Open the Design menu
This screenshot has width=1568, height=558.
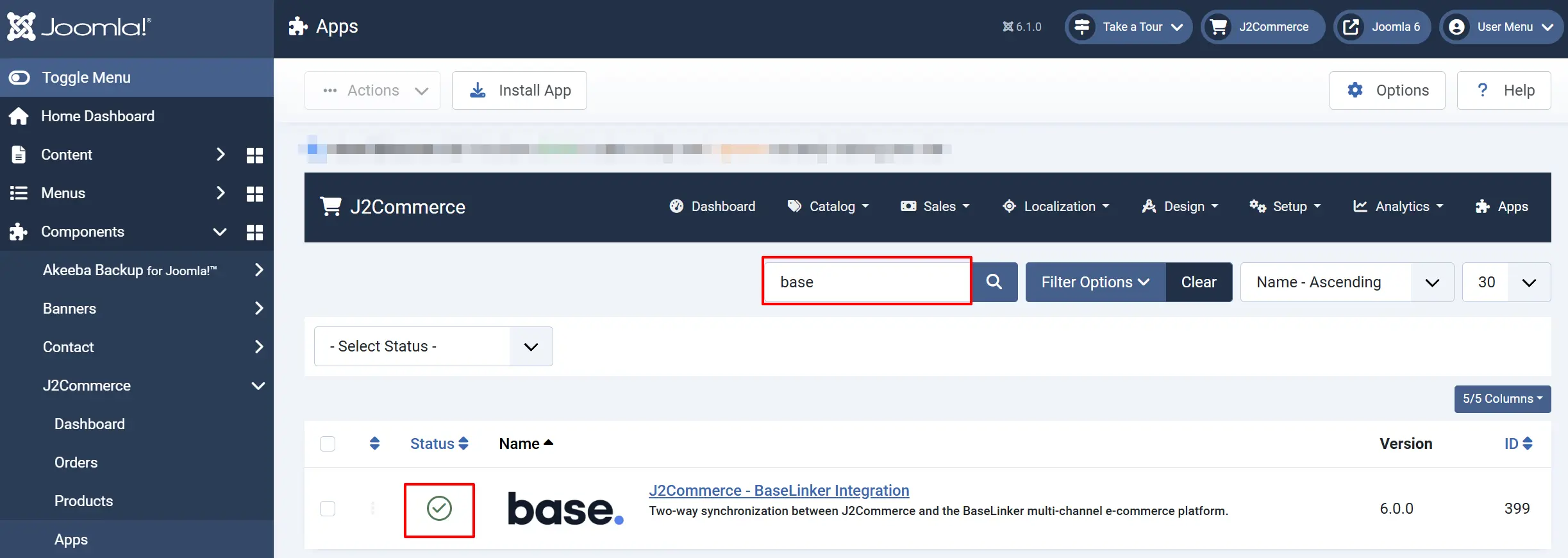1180,207
